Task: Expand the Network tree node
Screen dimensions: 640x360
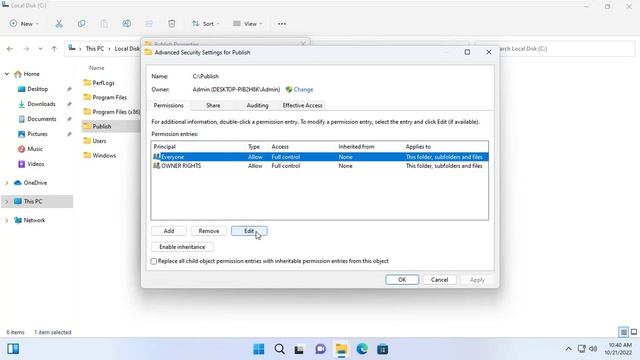Action: click(x=7, y=220)
